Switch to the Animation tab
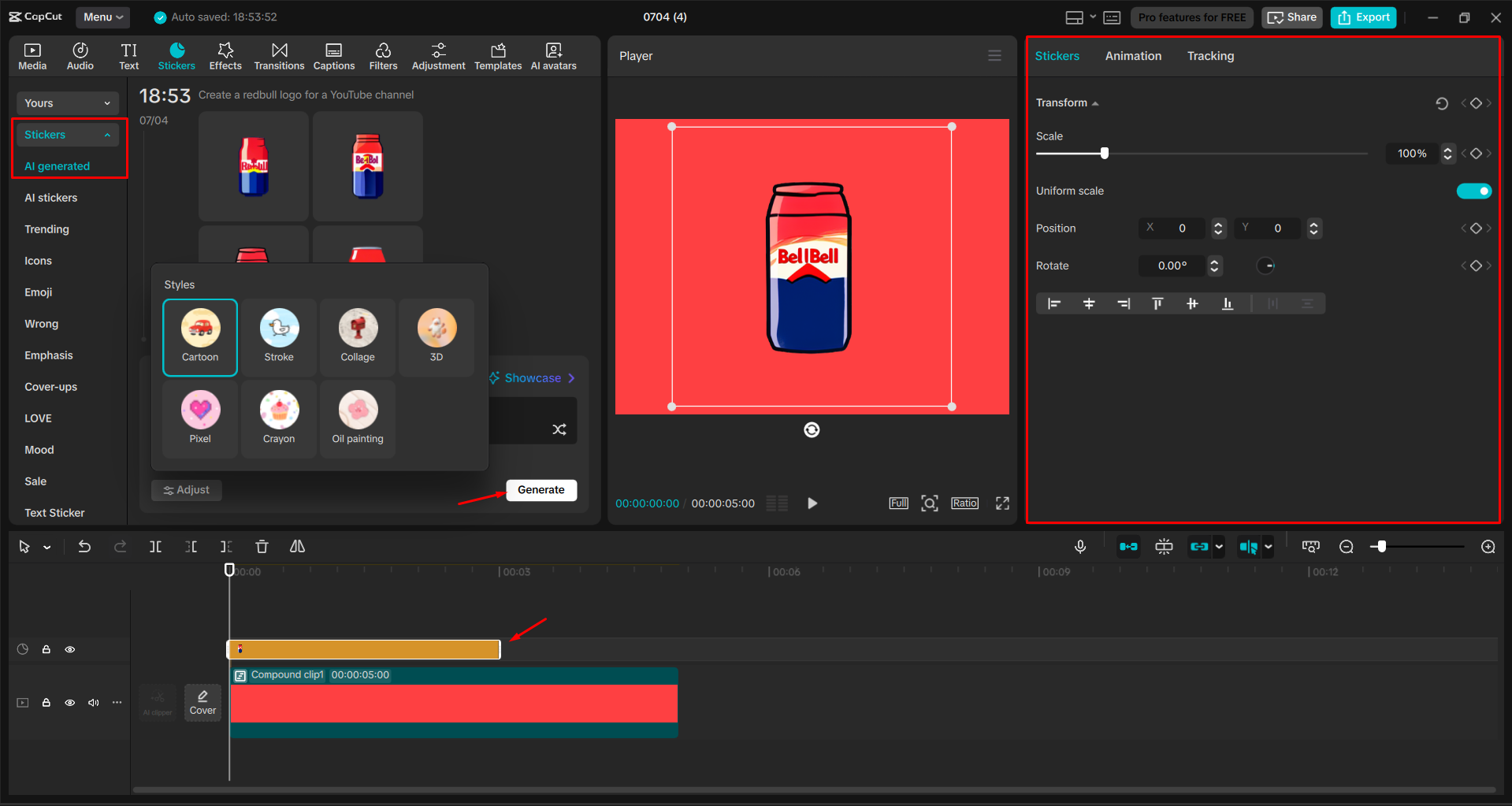This screenshot has width=1512, height=806. pyautogui.click(x=1132, y=55)
